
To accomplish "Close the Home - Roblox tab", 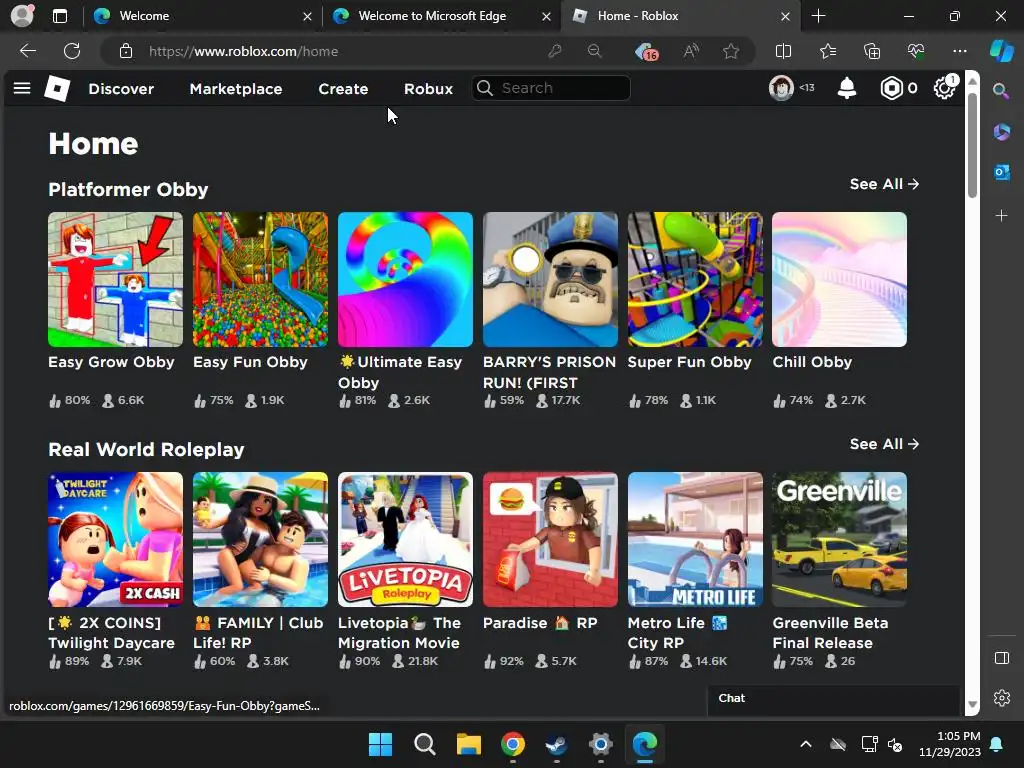I will (x=786, y=16).
